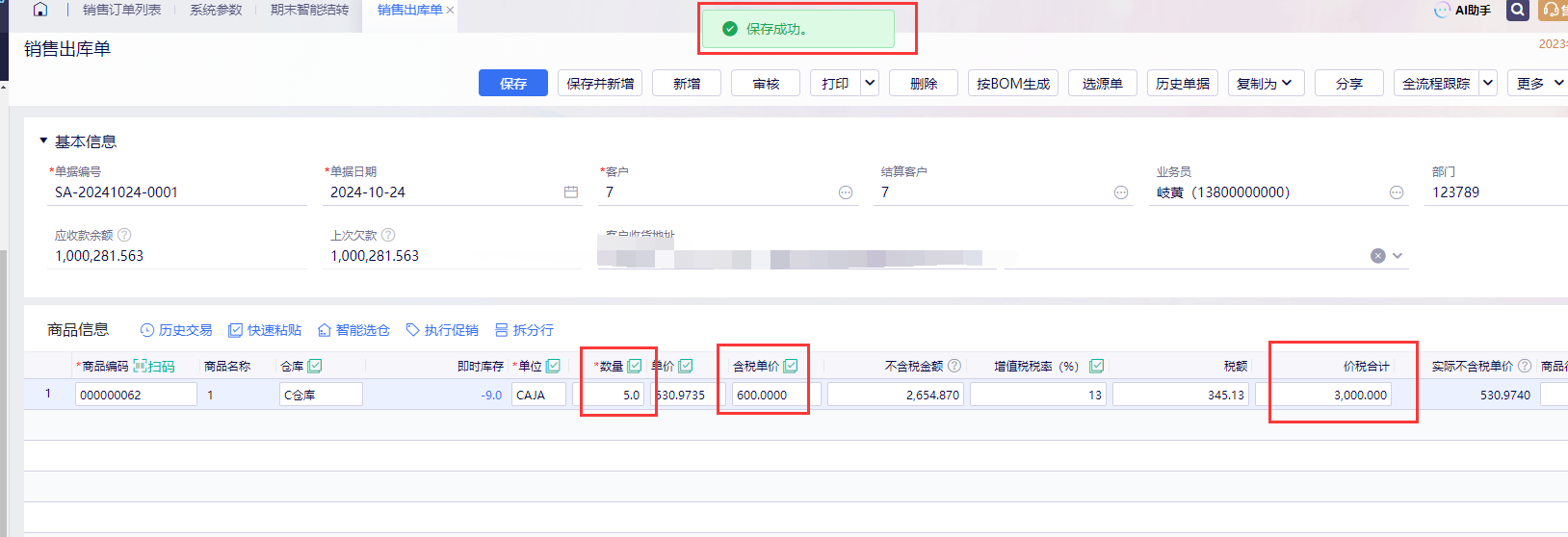Image resolution: width=1568 pixels, height=537 pixels.
Task: Click the 分享 button
Action: point(1349,83)
